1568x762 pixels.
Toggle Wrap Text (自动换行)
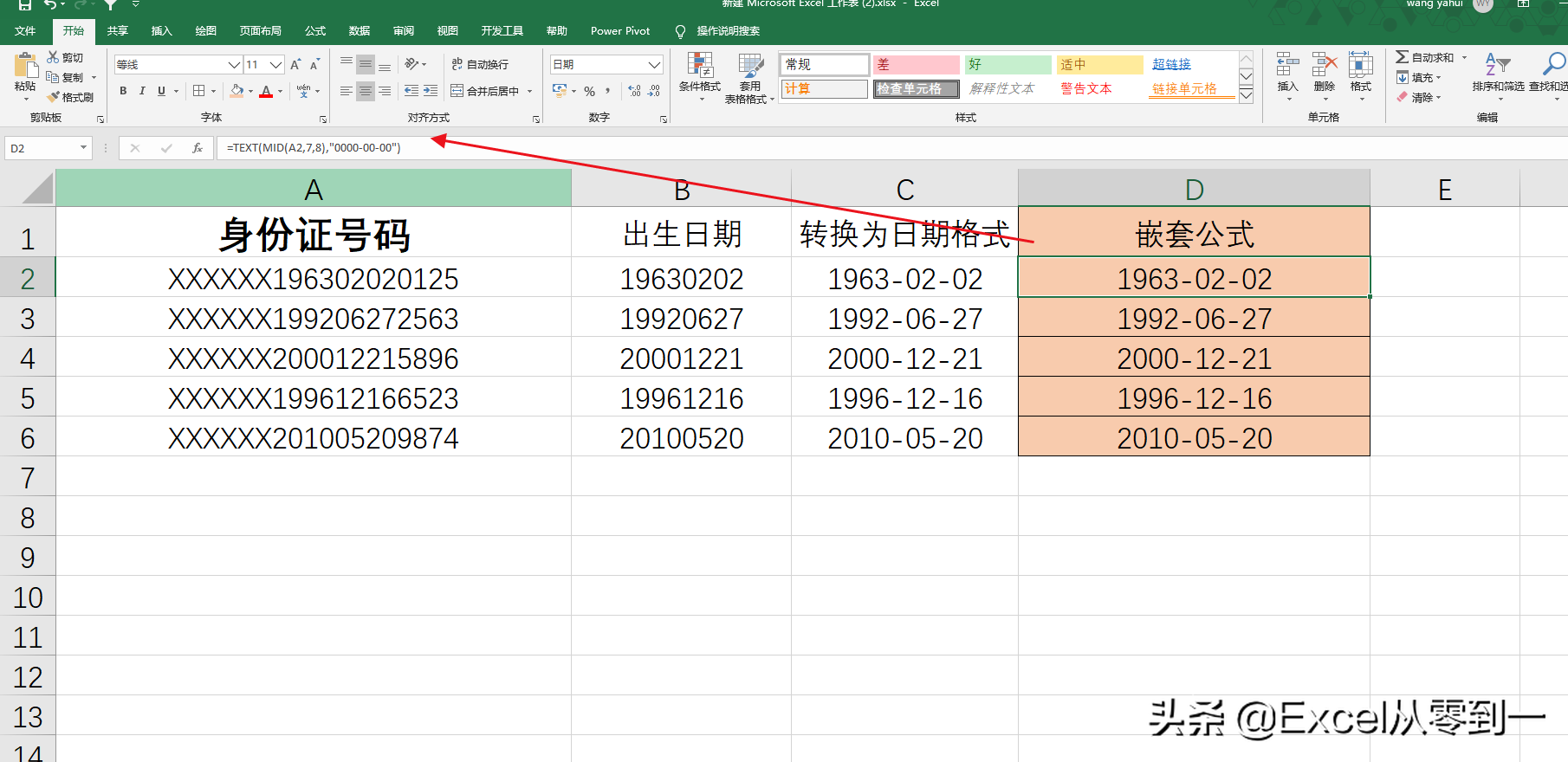(480, 65)
